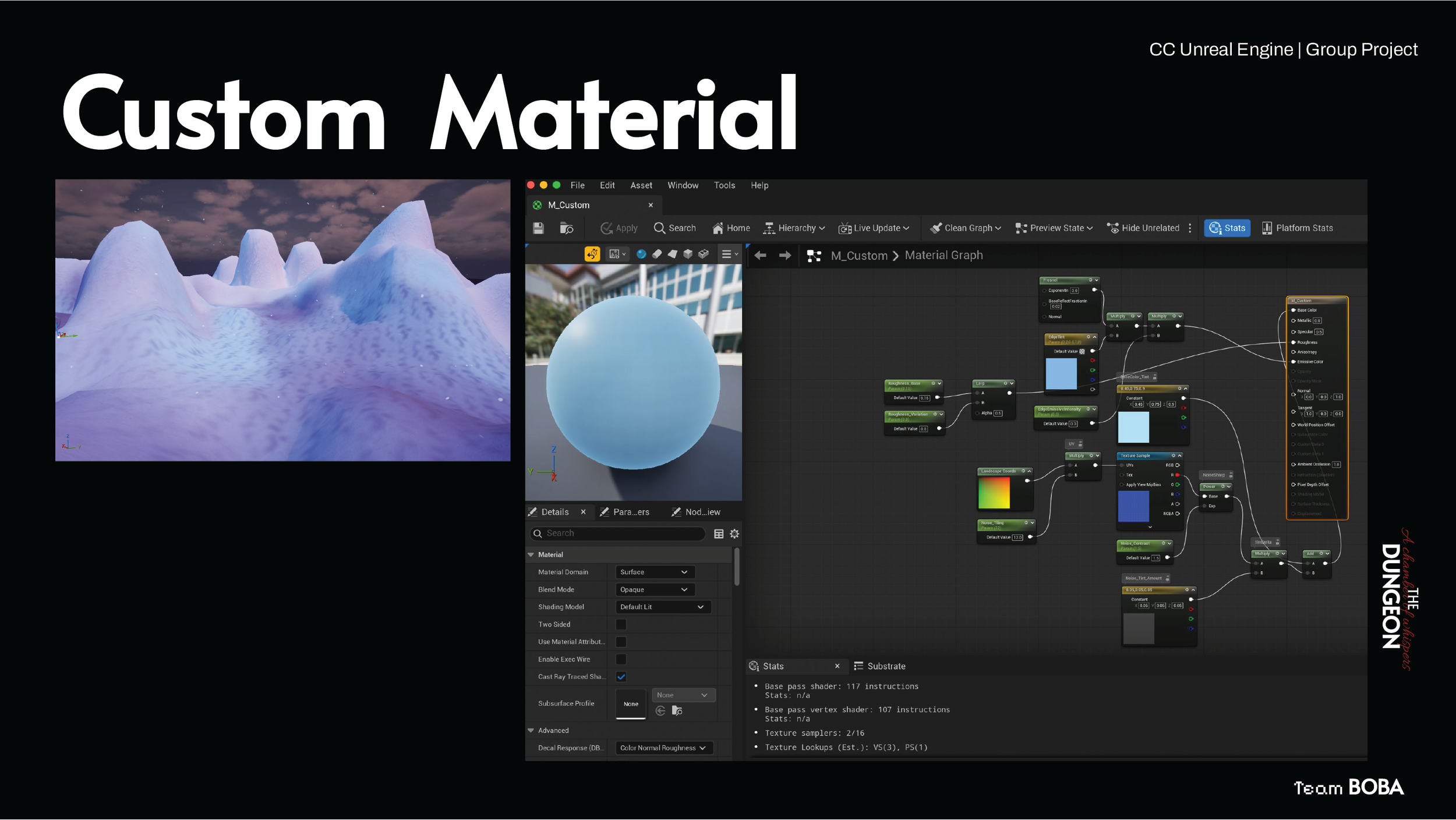Toggle details table view icon
1456x820 pixels.
click(719, 533)
